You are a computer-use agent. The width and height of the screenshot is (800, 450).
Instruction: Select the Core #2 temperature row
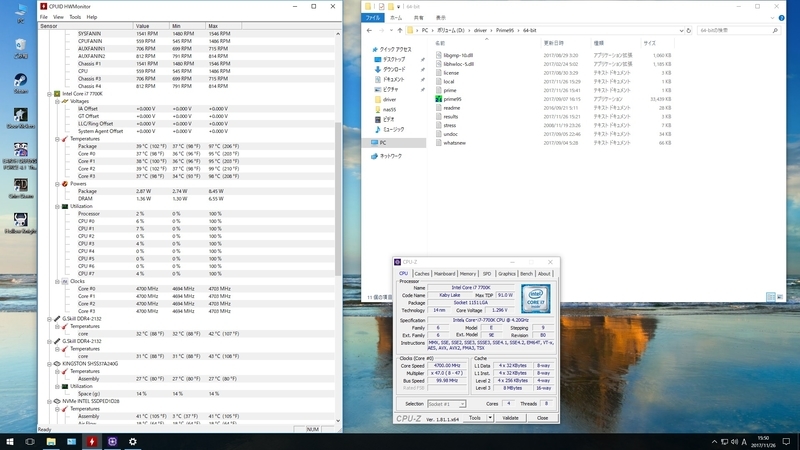click(187, 168)
